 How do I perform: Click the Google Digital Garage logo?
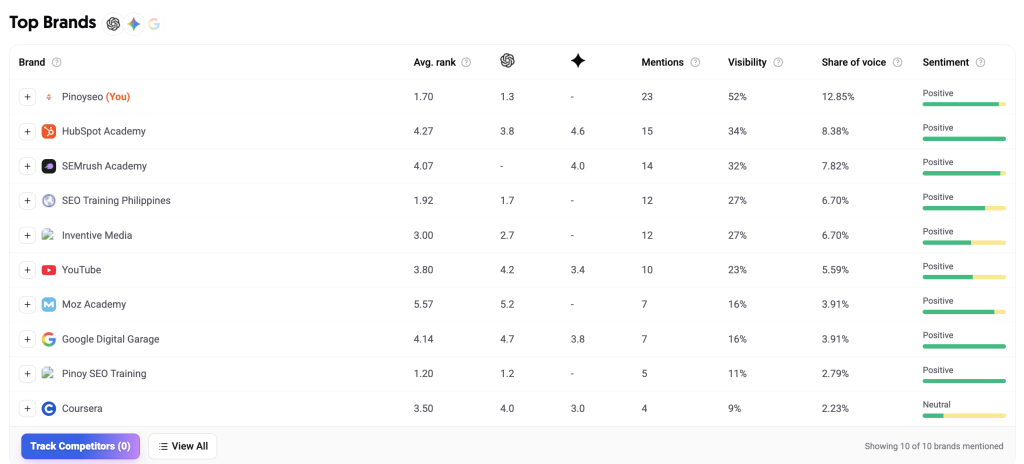tap(48, 339)
